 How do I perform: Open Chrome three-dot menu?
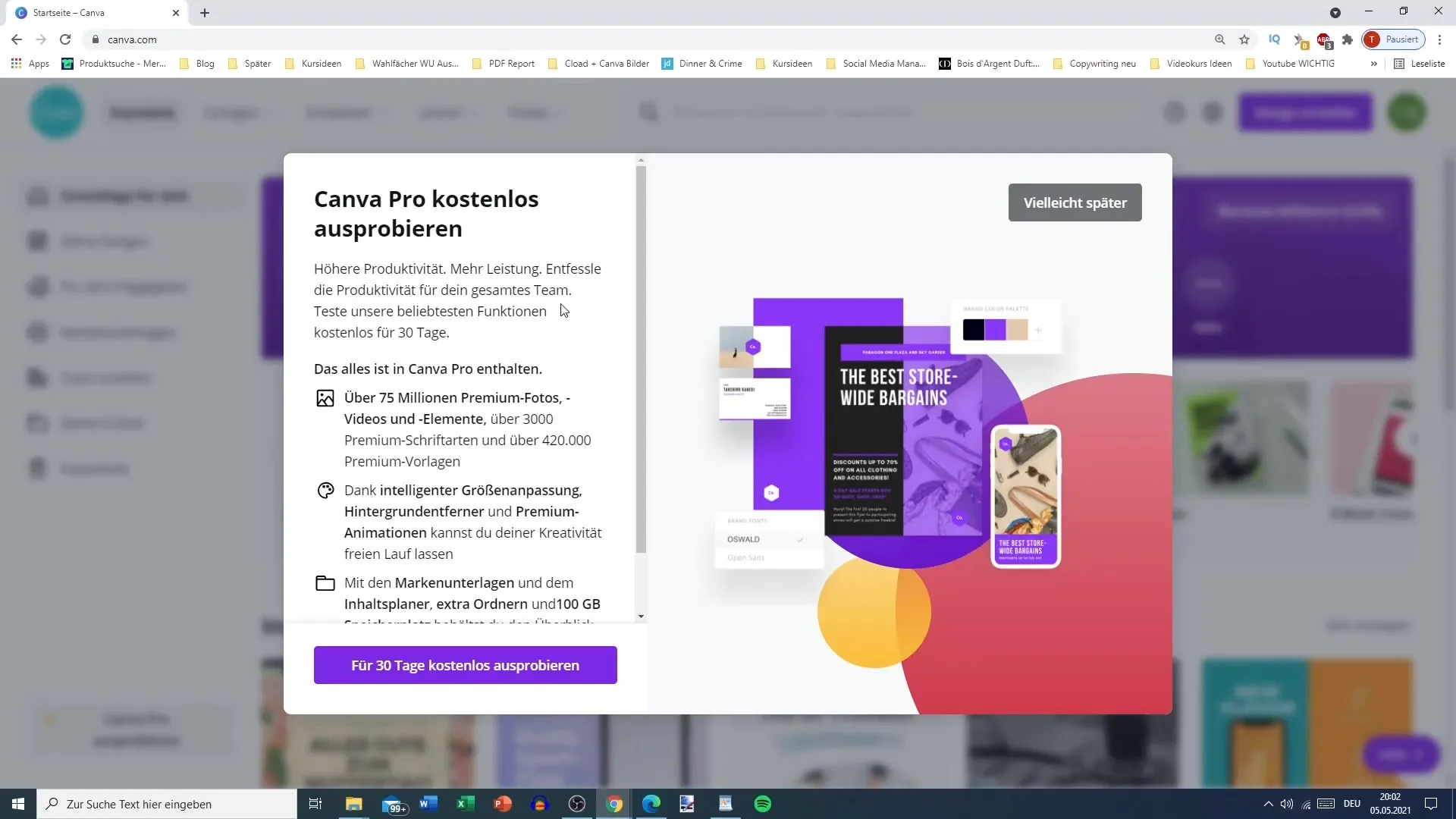click(x=1439, y=39)
